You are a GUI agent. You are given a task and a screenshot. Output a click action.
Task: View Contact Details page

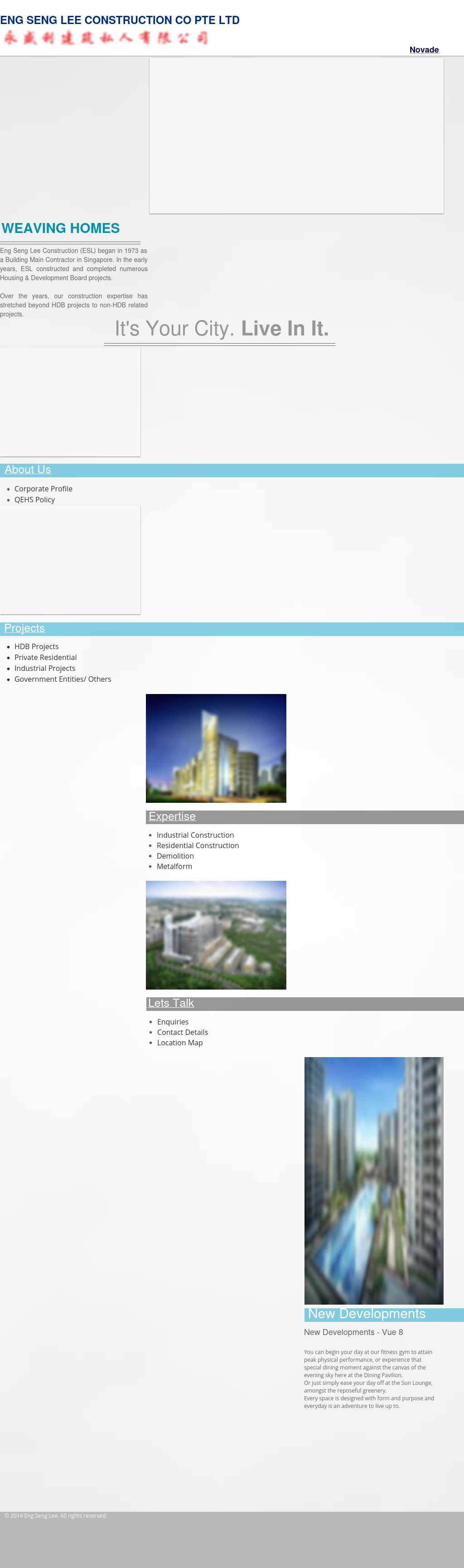tap(183, 1032)
